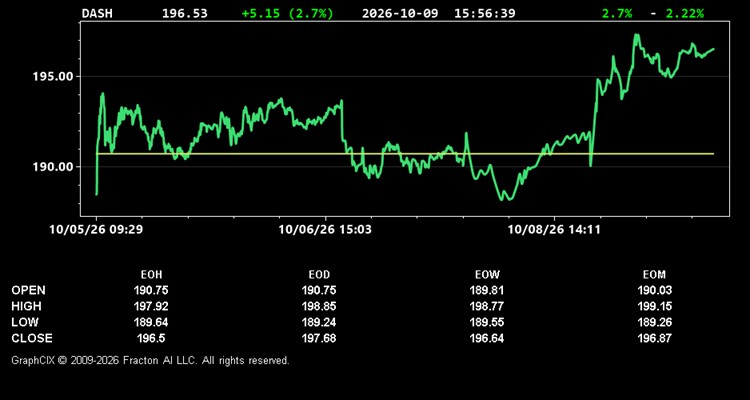
Task: Click the EOM open value 190.03
Action: tap(654, 290)
